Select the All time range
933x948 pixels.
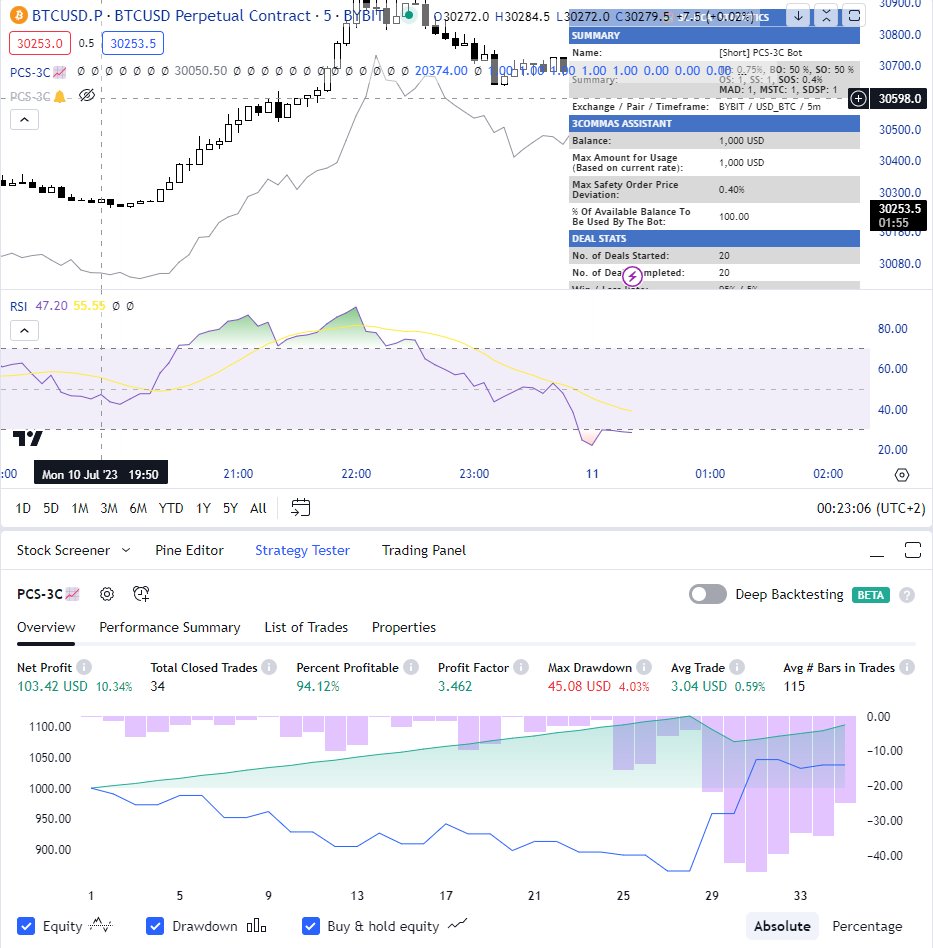(x=258, y=508)
